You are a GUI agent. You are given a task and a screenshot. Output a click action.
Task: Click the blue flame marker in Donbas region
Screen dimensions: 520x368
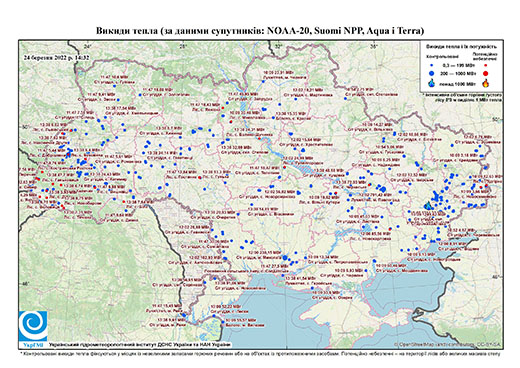point(427,206)
